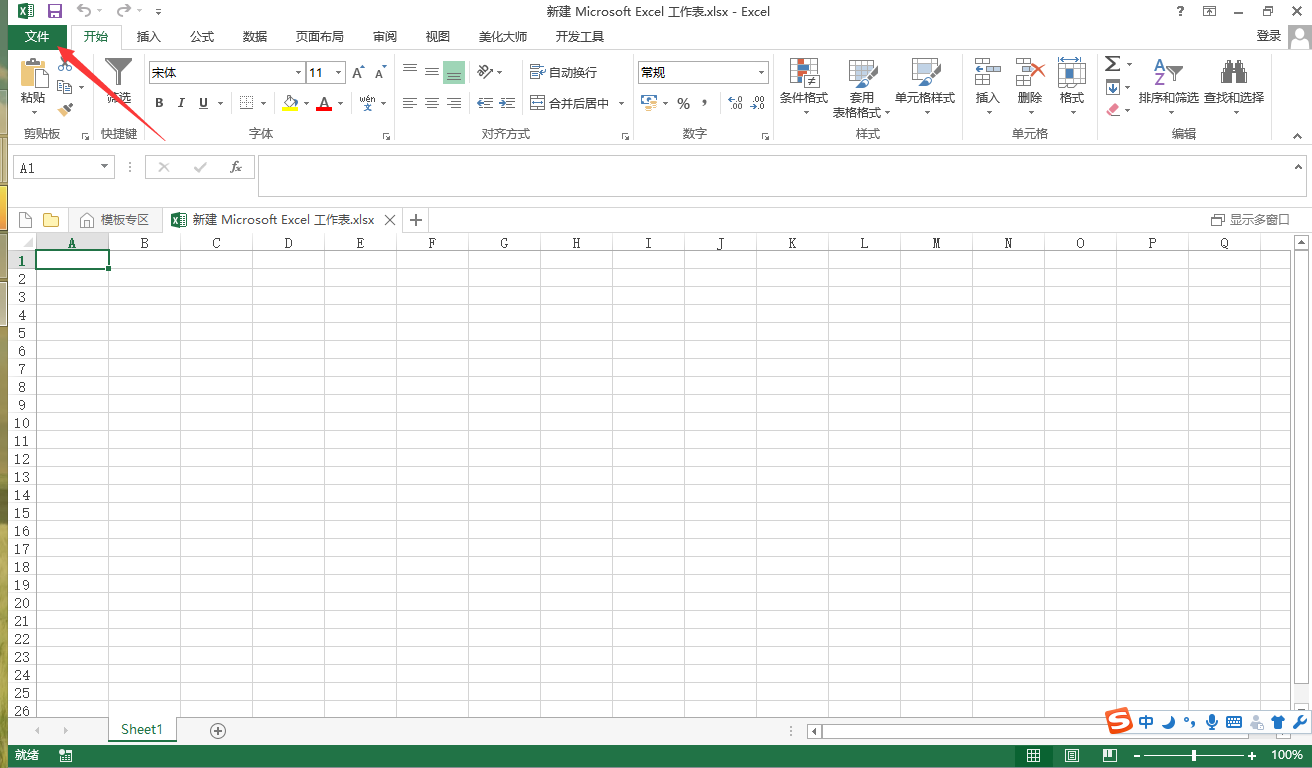Image resolution: width=1312 pixels, height=768 pixels.
Task: Click the percent style icon
Action: pos(684,103)
